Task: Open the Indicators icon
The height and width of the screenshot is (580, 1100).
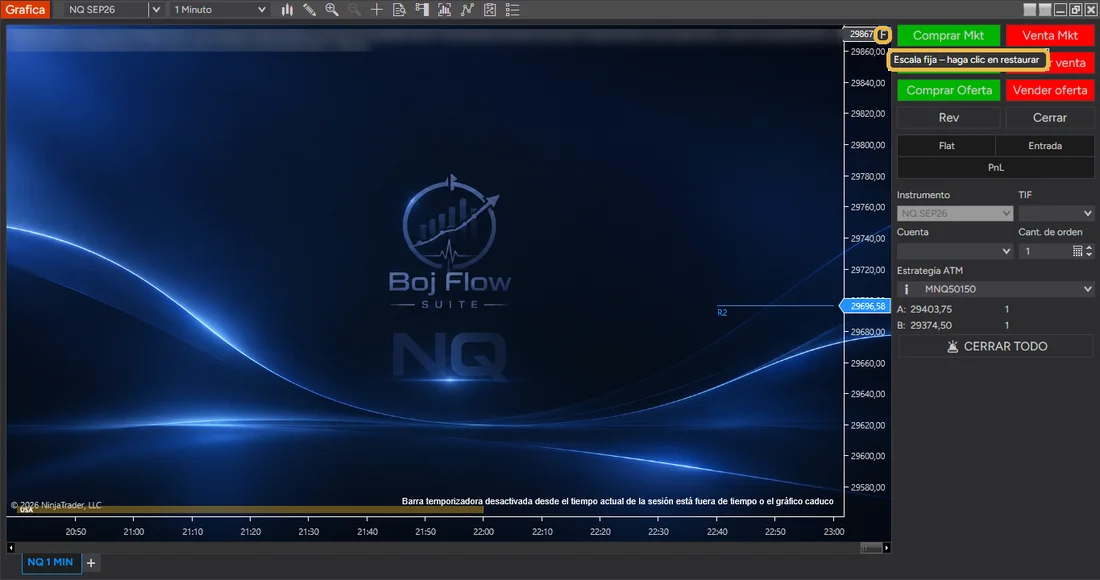Action: point(467,10)
